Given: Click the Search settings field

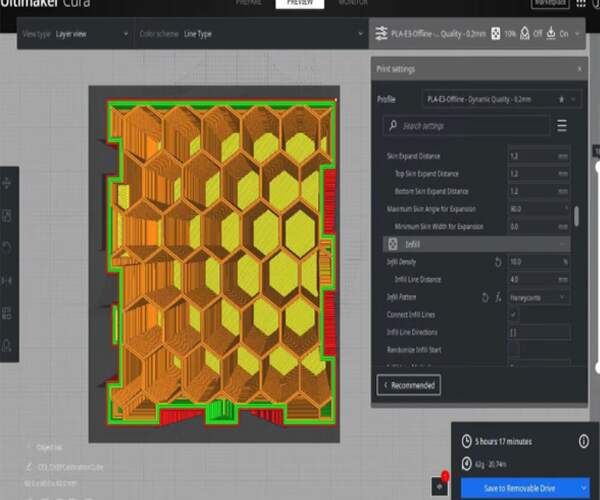Looking at the screenshot, I should (466, 125).
